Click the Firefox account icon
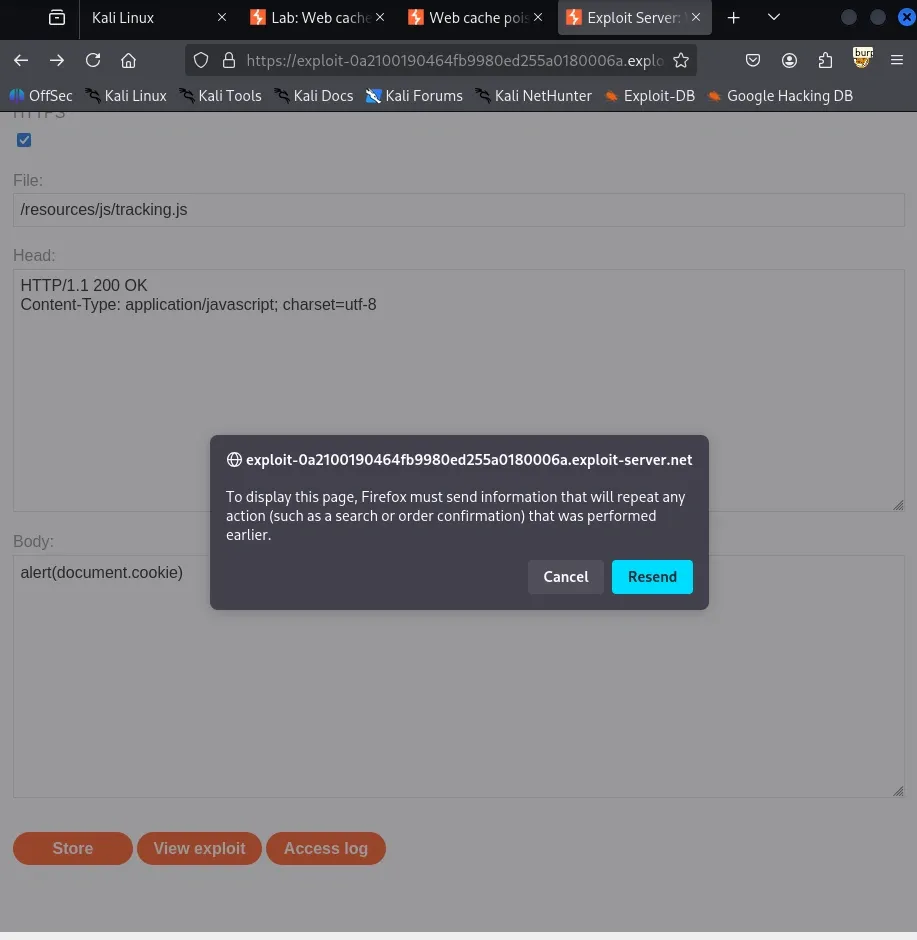The height and width of the screenshot is (940, 917). click(789, 60)
